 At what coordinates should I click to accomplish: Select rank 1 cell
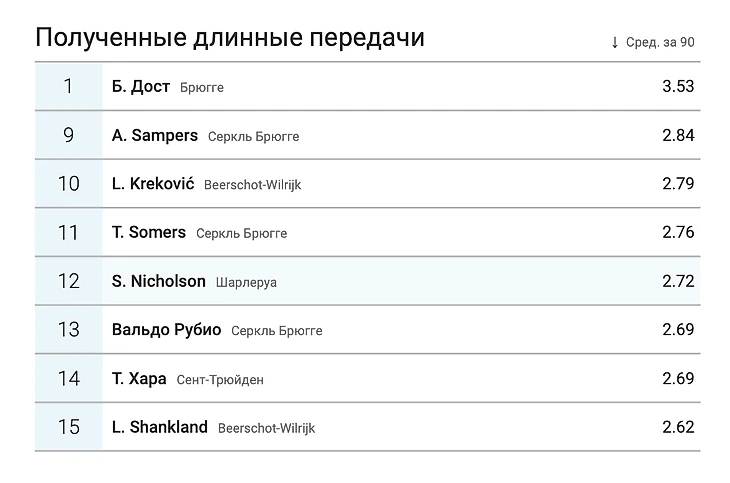coord(68,87)
